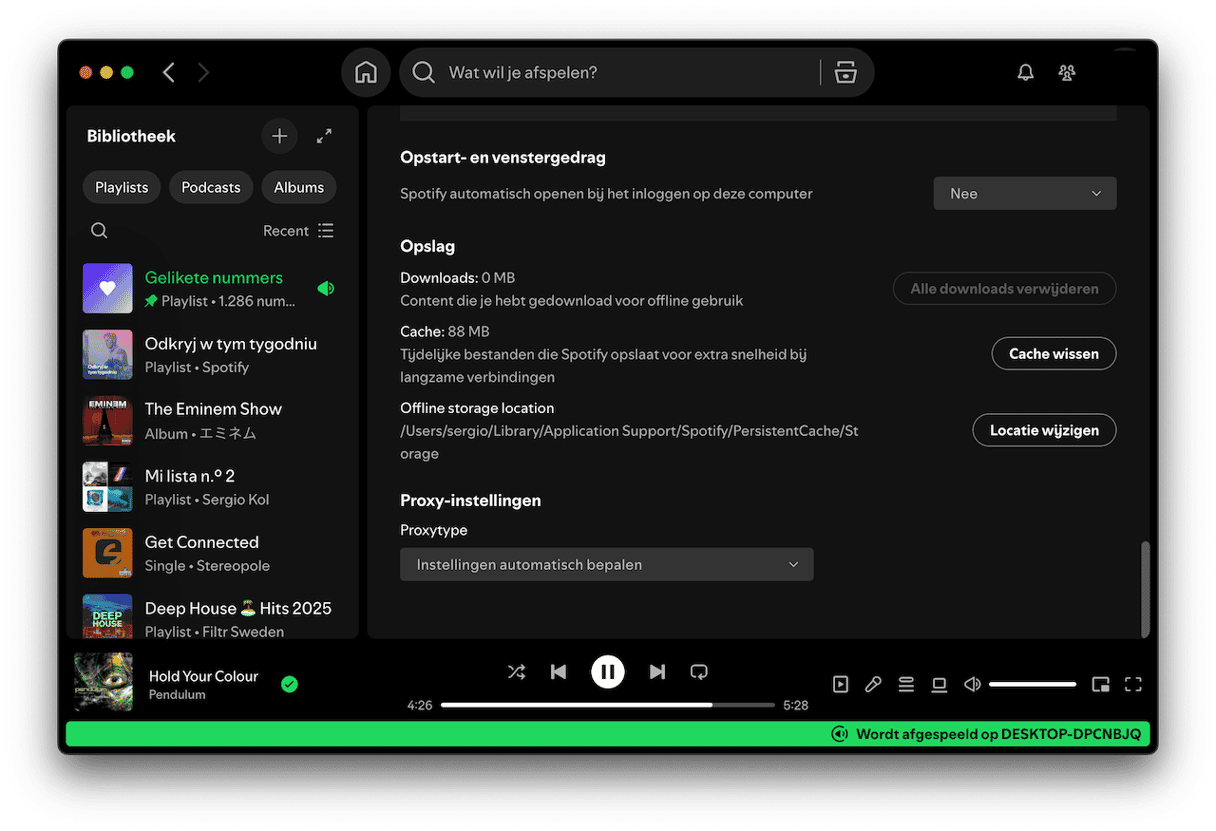Create a playlist with the plus button
1216x831 pixels.
[279, 136]
